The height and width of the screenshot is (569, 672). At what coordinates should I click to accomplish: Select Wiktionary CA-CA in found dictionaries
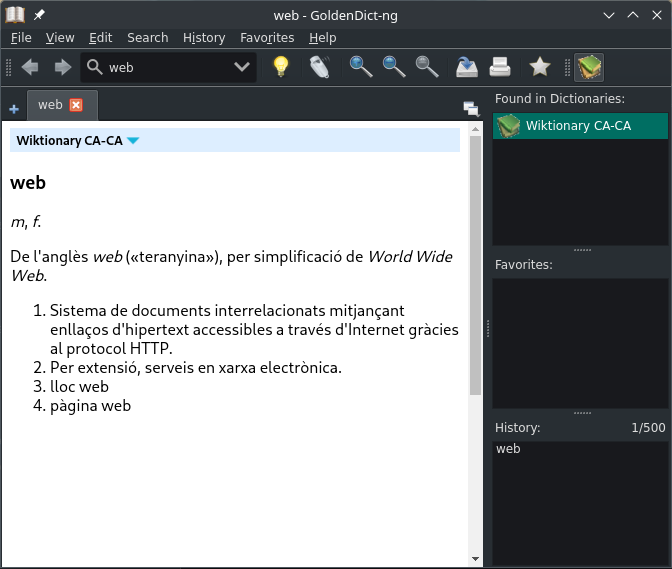tap(579, 126)
